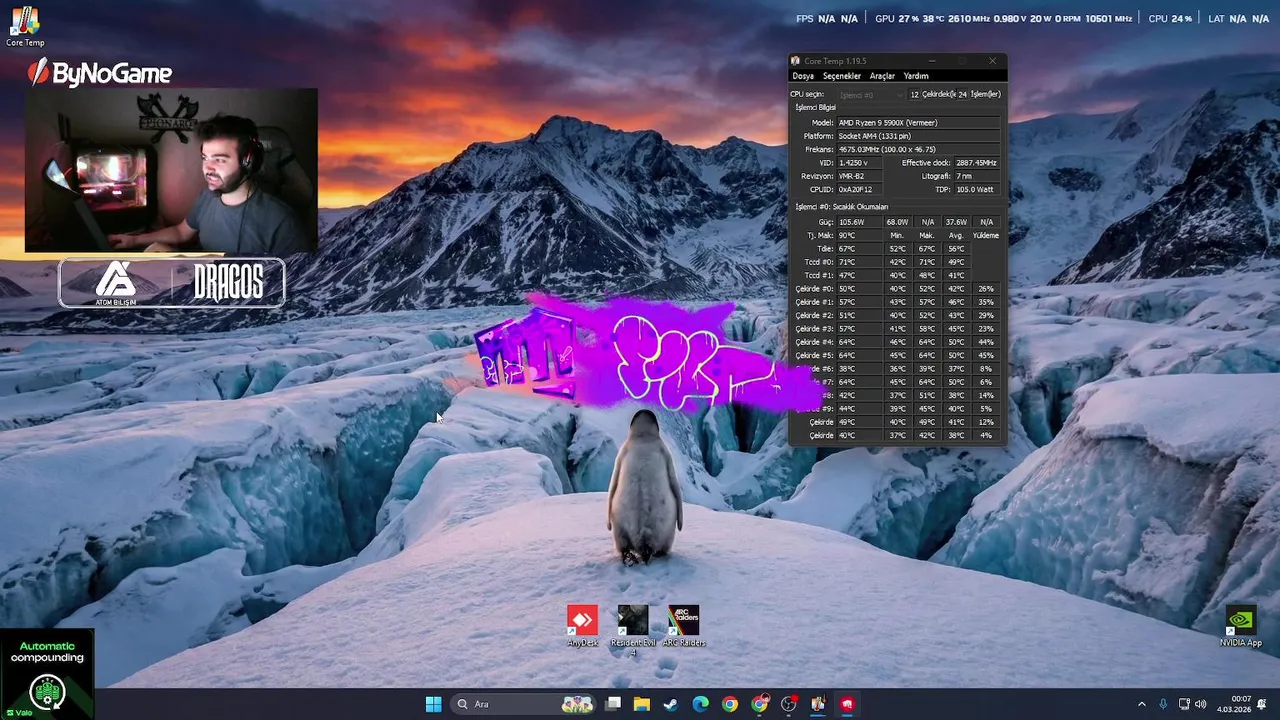
Task: Click the Model field AMD Ryzen 9 5900X
Action: [x=917, y=123]
